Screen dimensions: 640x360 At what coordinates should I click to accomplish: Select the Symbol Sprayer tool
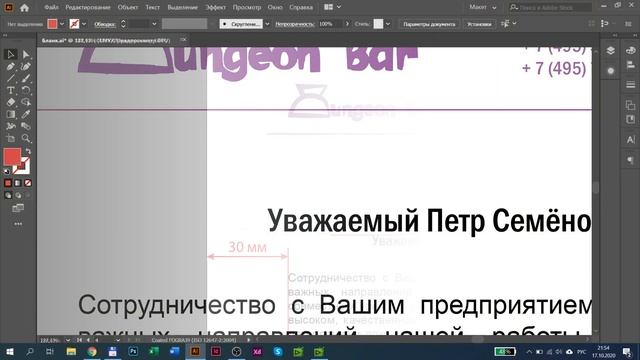coord(11,127)
